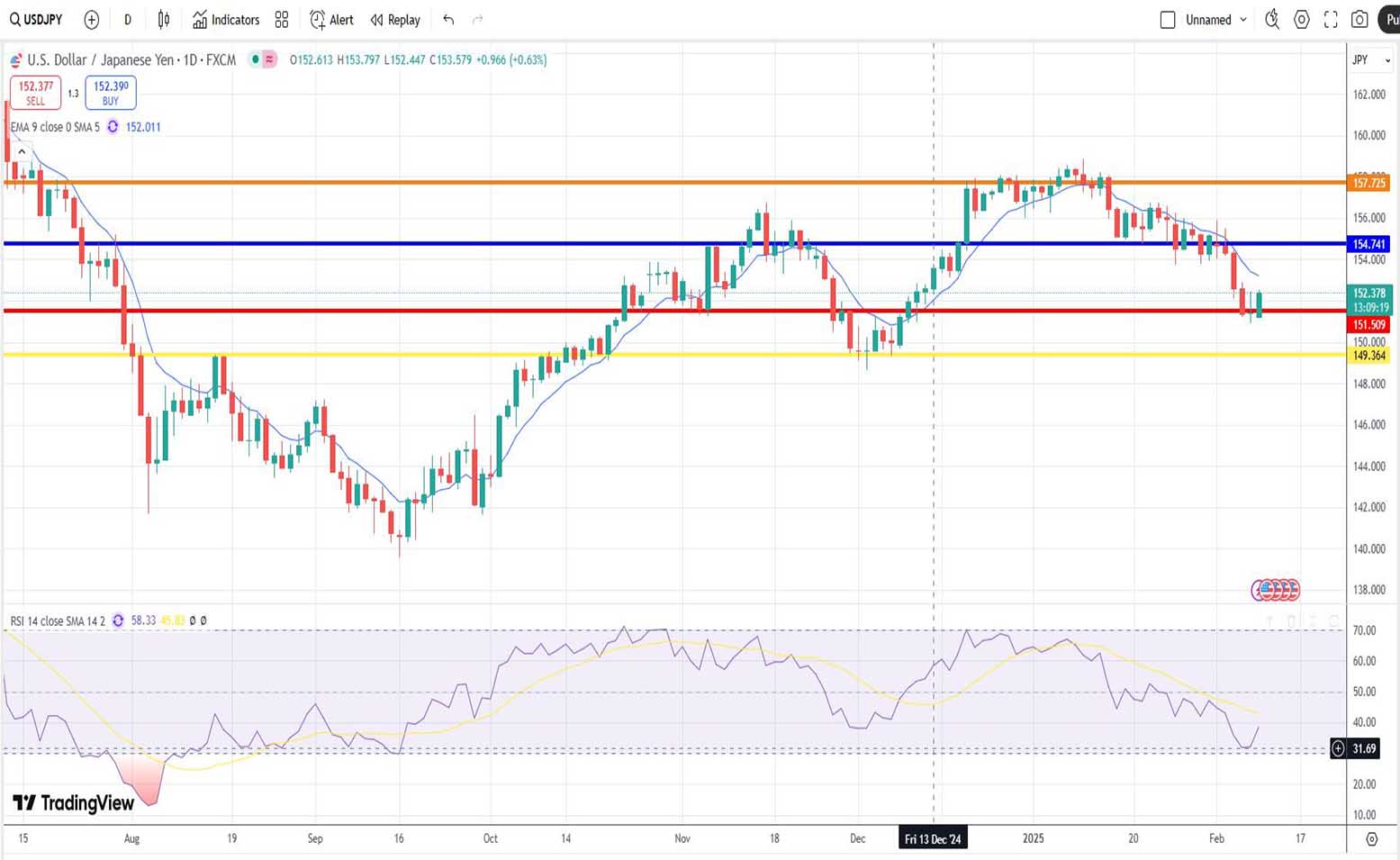
Task: Expand the Unnamed layout dropdown
Action: pos(1216,19)
